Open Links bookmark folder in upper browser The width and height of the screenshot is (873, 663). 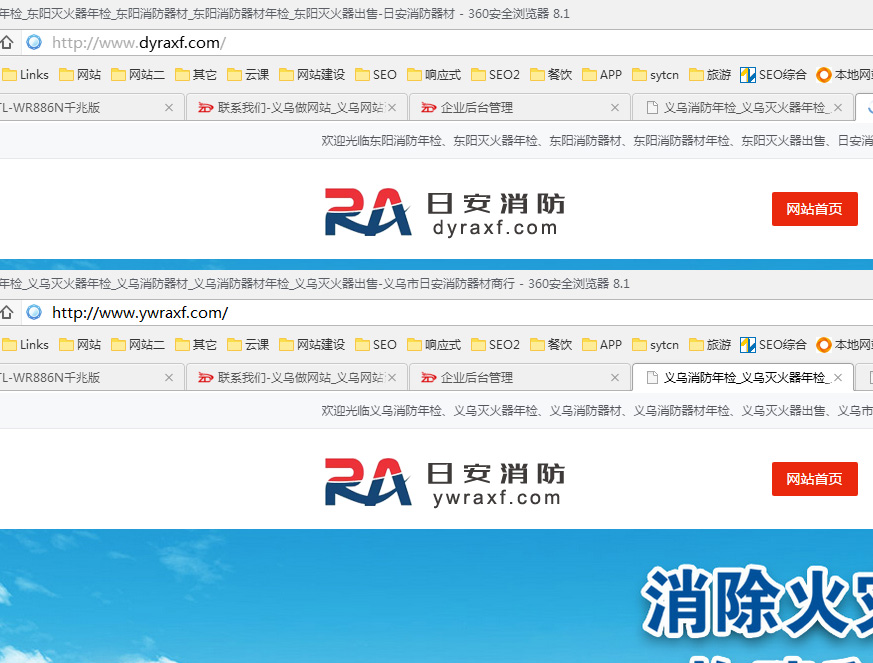26,75
